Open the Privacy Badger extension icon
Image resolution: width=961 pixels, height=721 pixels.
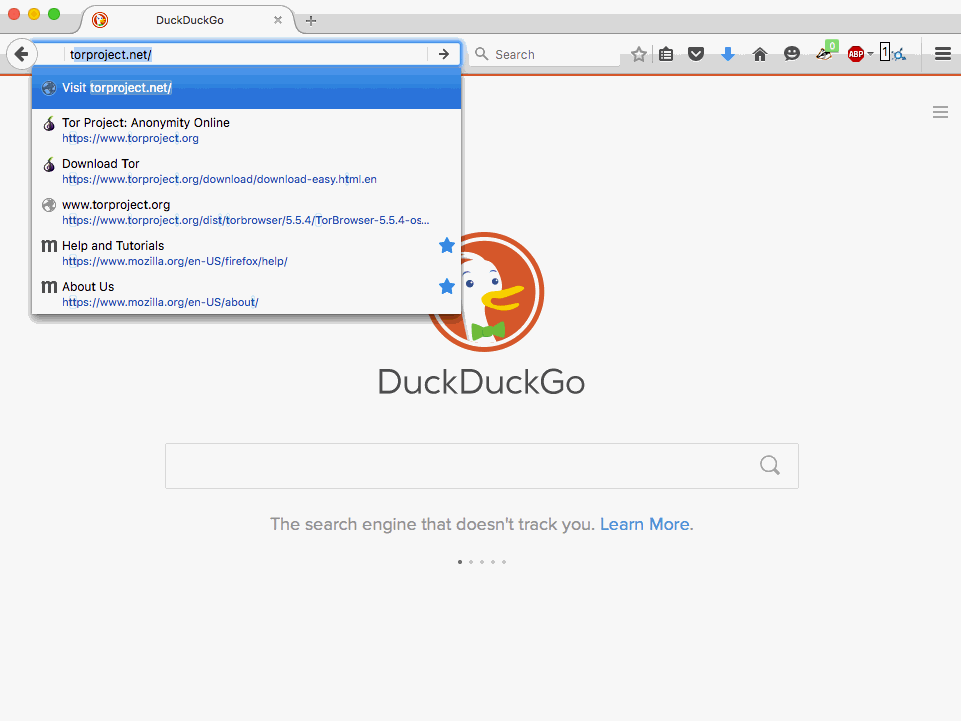point(826,52)
